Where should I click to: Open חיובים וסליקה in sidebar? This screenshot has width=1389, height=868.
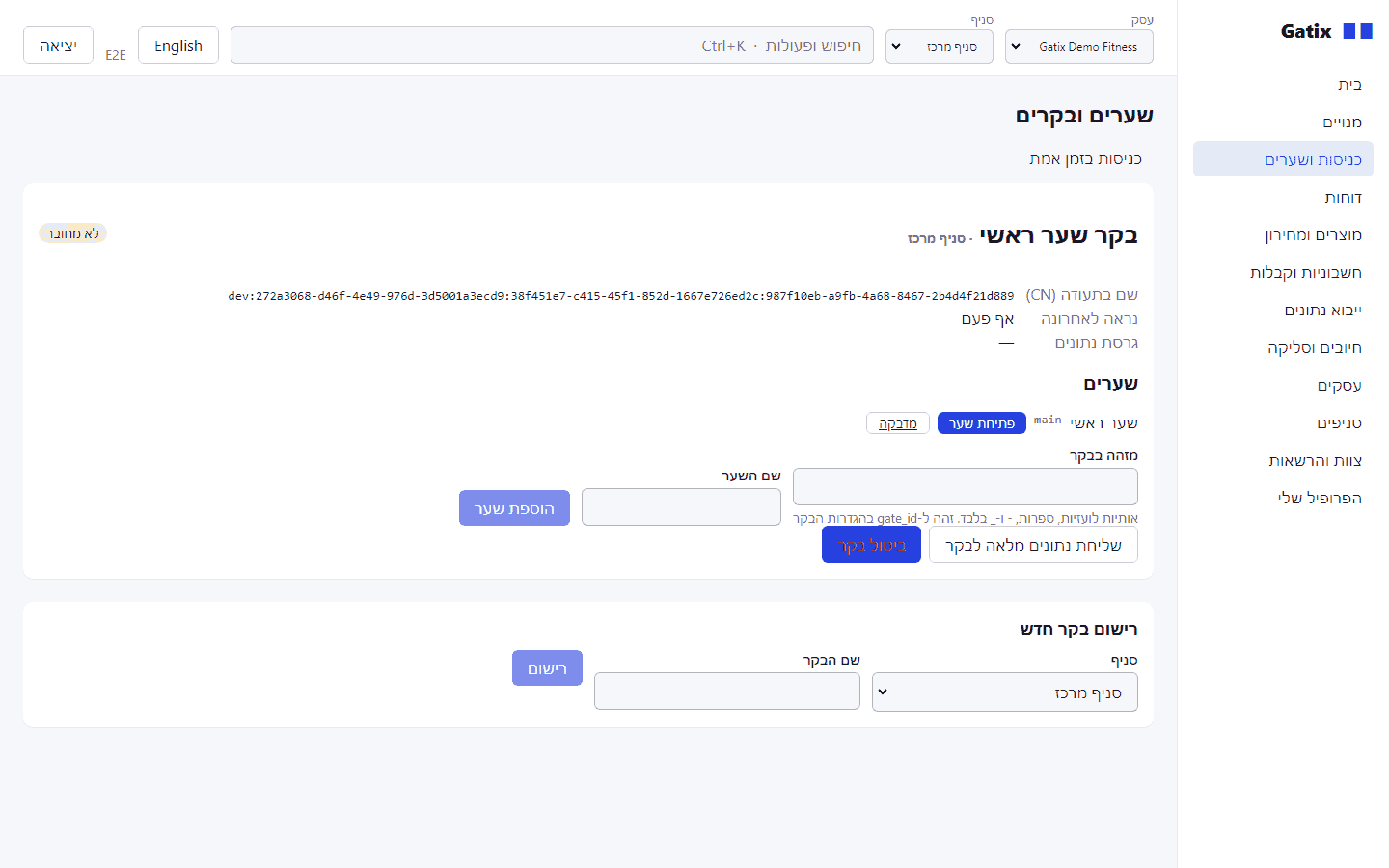(x=1283, y=348)
